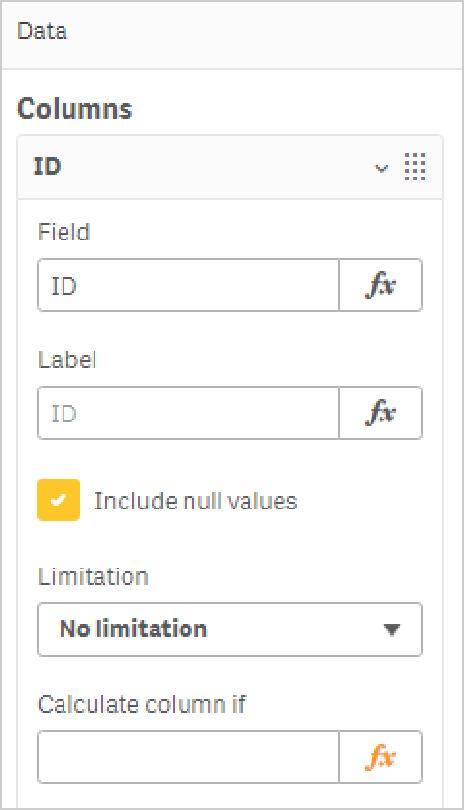The width and height of the screenshot is (464, 810).
Task: Click the No limitation dropdown arrow
Action: tap(392, 630)
